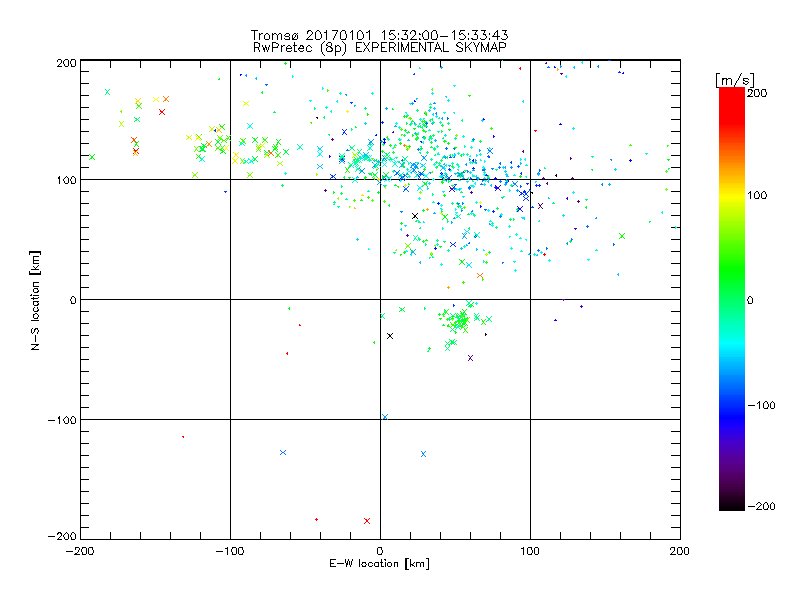Click the E-W axis tick label "100"
Image resolution: width=800 pixels, height=600 pixels.
(x=530, y=551)
